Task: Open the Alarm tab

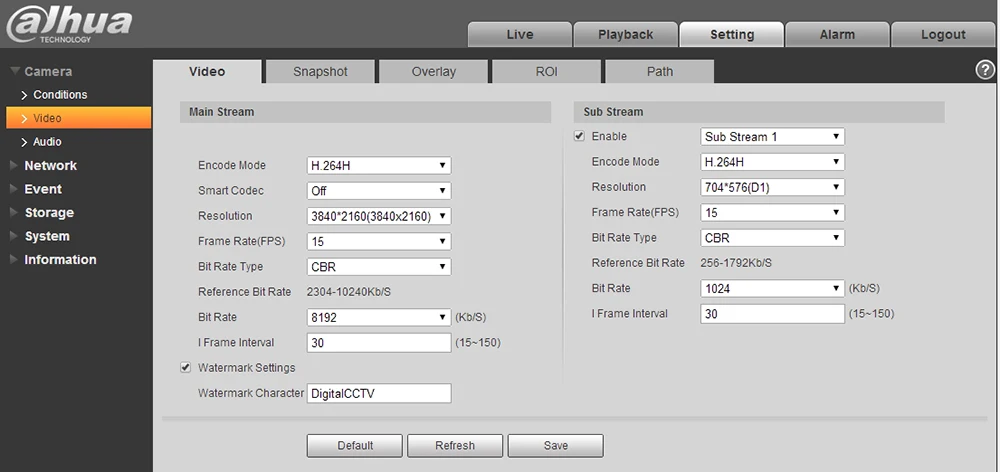Action: (837, 34)
